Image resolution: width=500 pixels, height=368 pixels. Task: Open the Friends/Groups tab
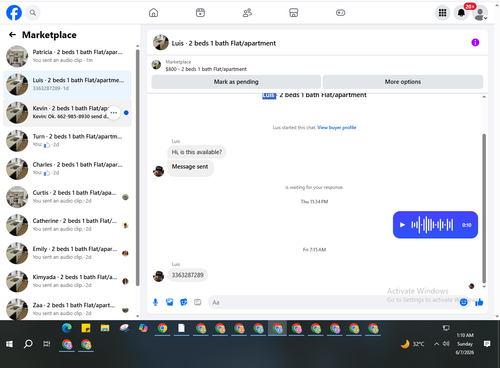pyautogui.click(x=247, y=13)
